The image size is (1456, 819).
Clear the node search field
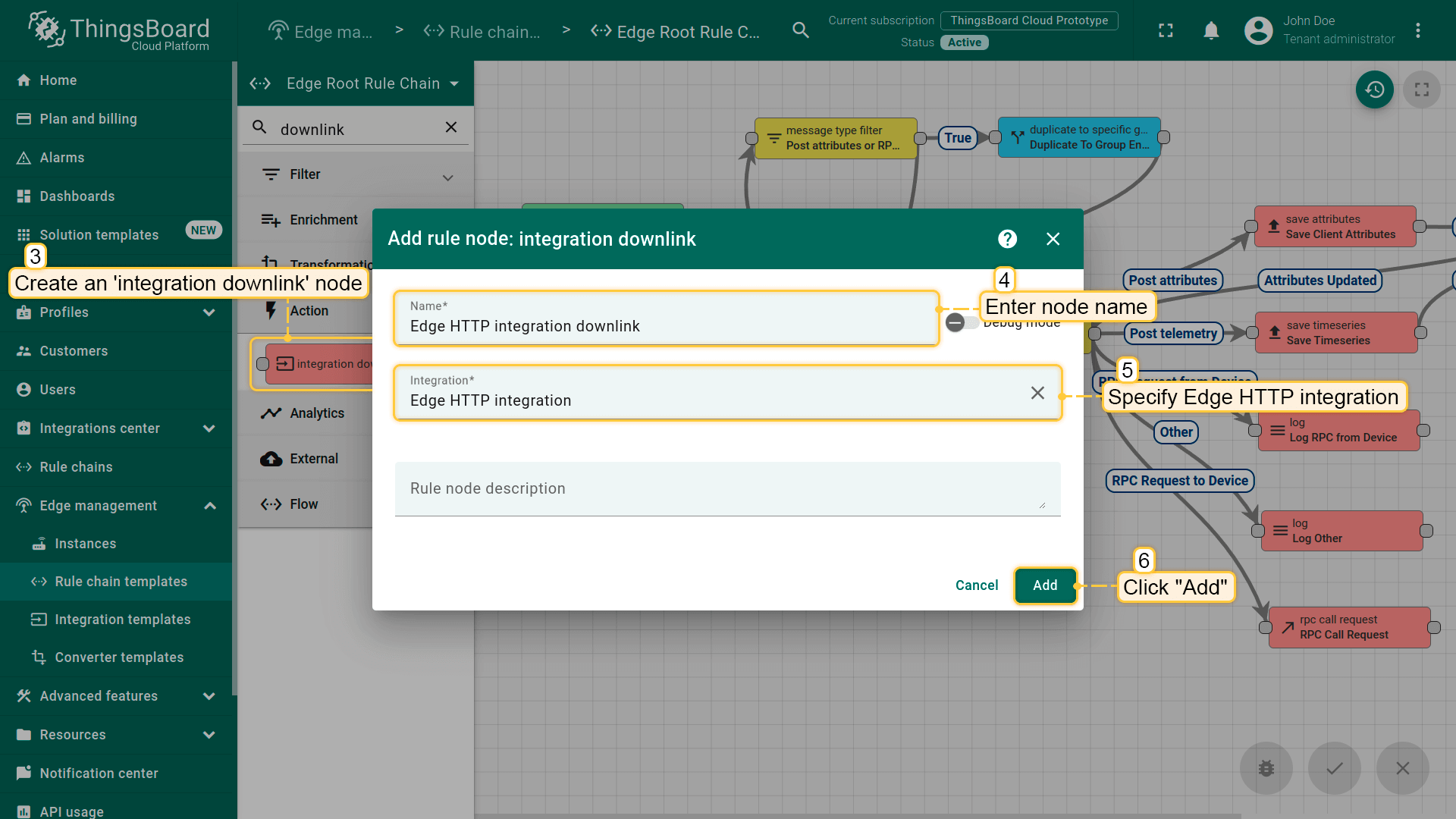point(451,127)
